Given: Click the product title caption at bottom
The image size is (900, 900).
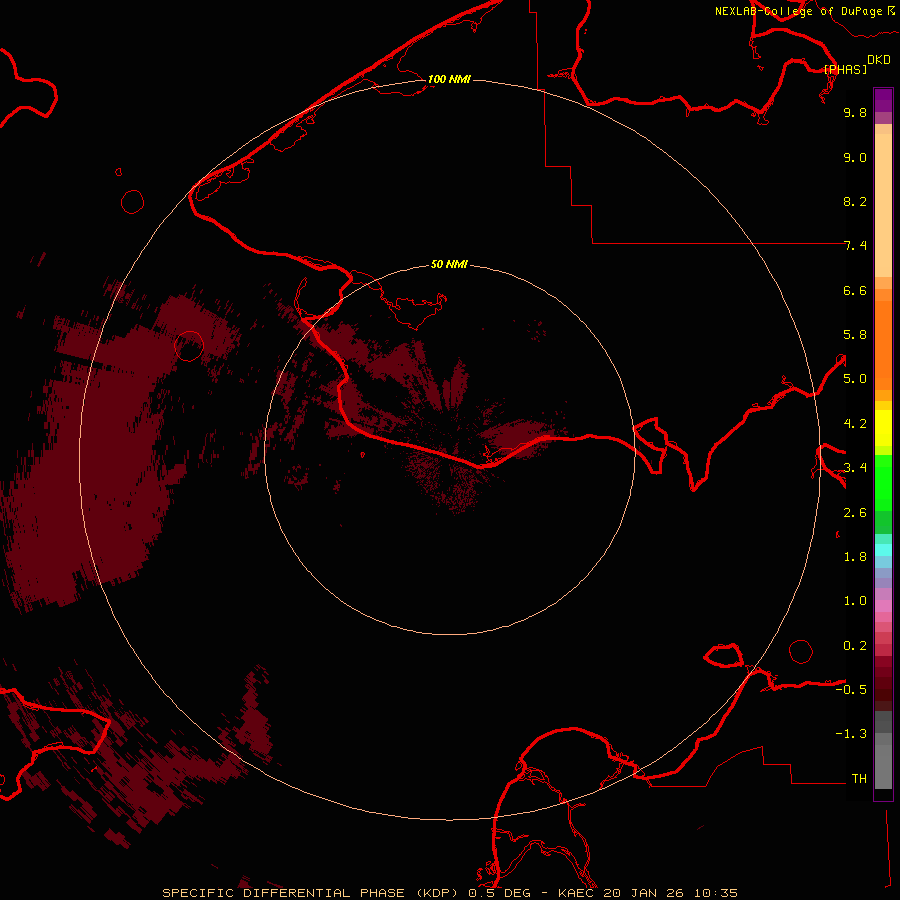Looking at the screenshot, I should click(449, 893).
